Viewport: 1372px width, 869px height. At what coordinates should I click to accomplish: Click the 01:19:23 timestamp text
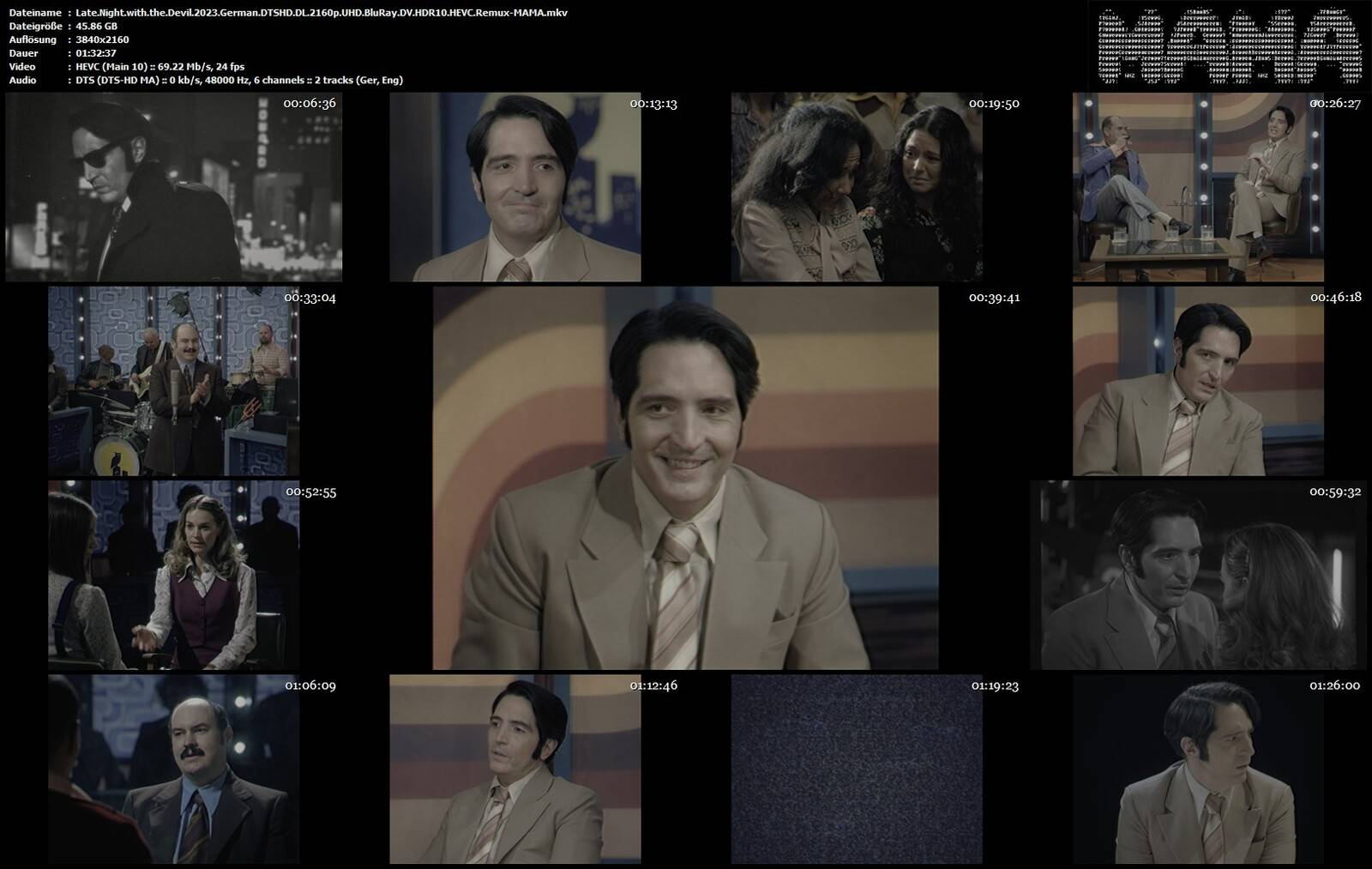coord(995,686)
